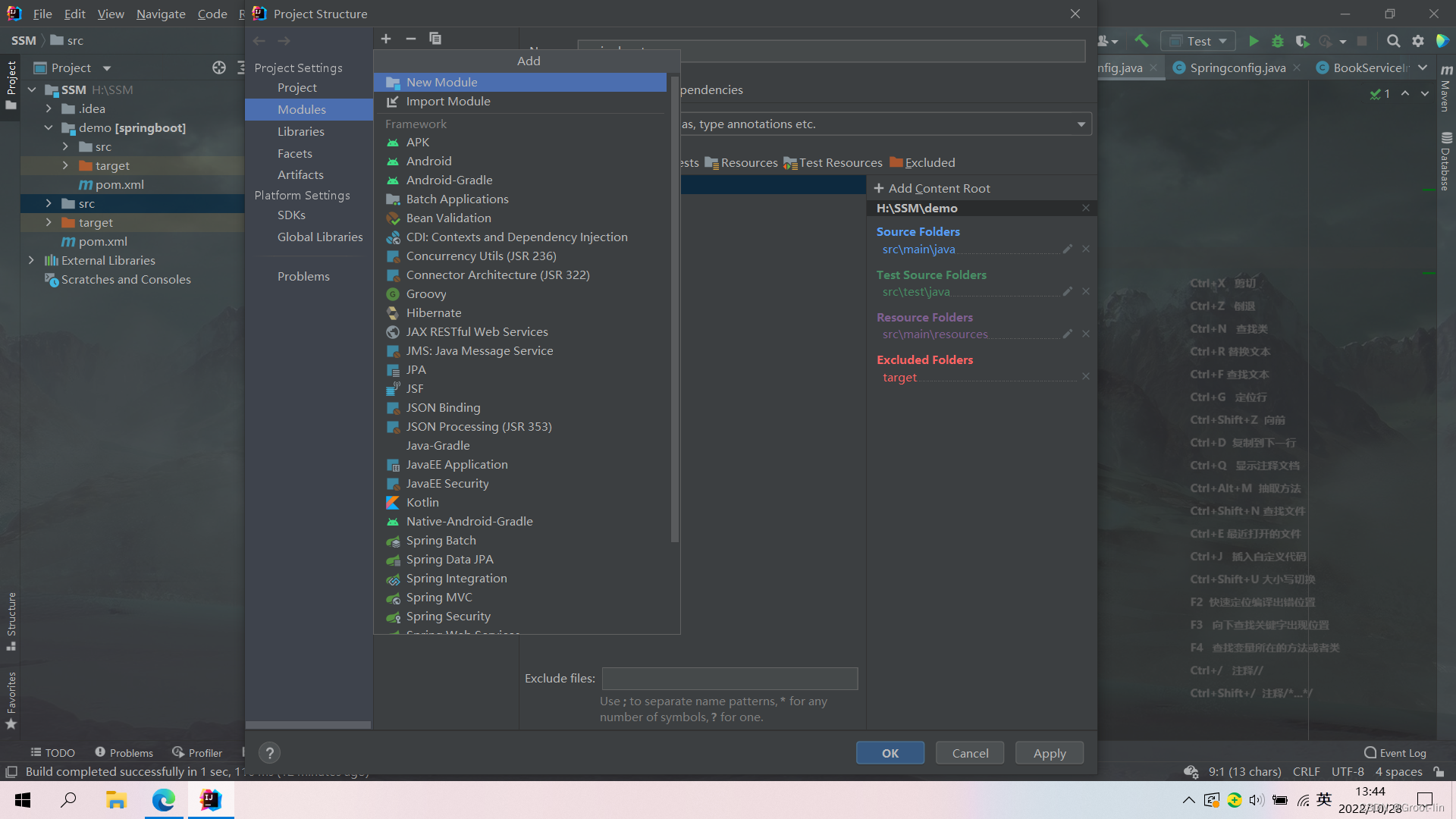Collapse the SSM root project node
This screenshot has width=1456, height=819.
tap(31, 89)
